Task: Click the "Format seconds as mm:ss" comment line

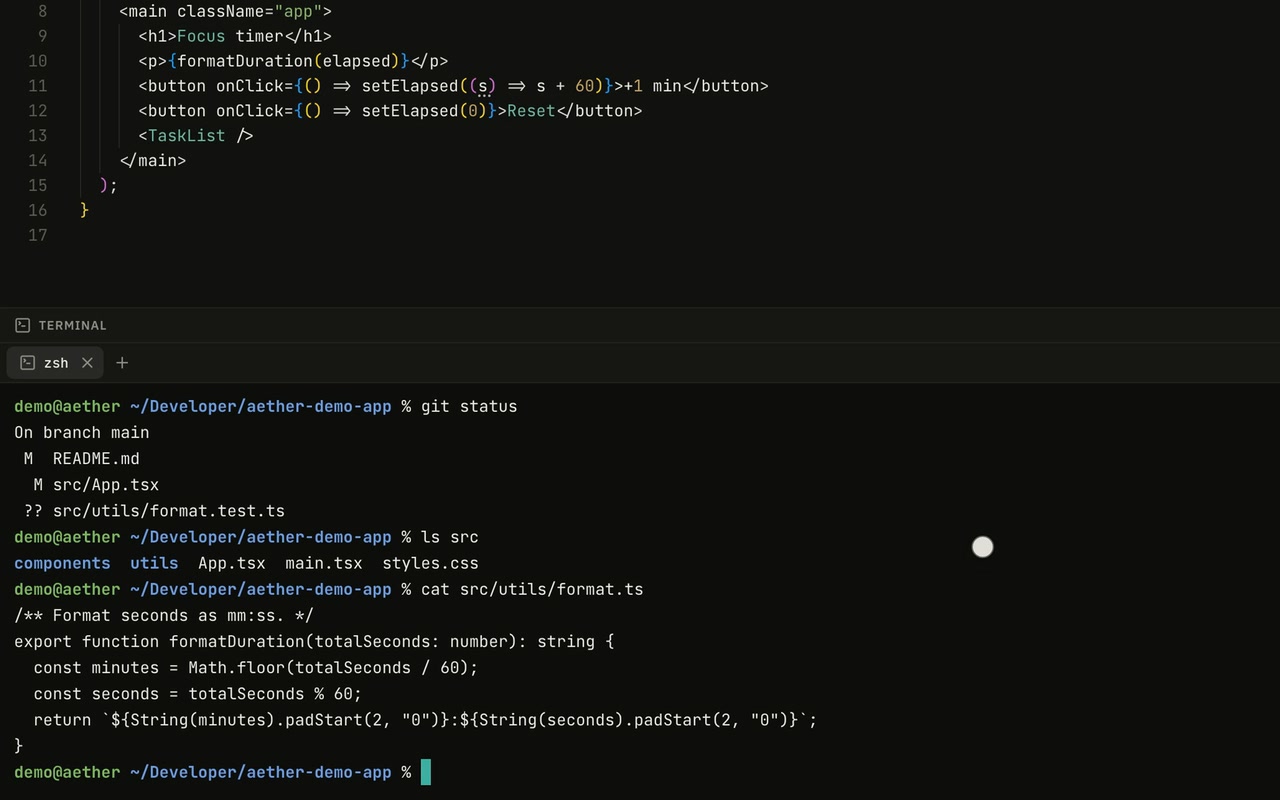Action: 164,616
